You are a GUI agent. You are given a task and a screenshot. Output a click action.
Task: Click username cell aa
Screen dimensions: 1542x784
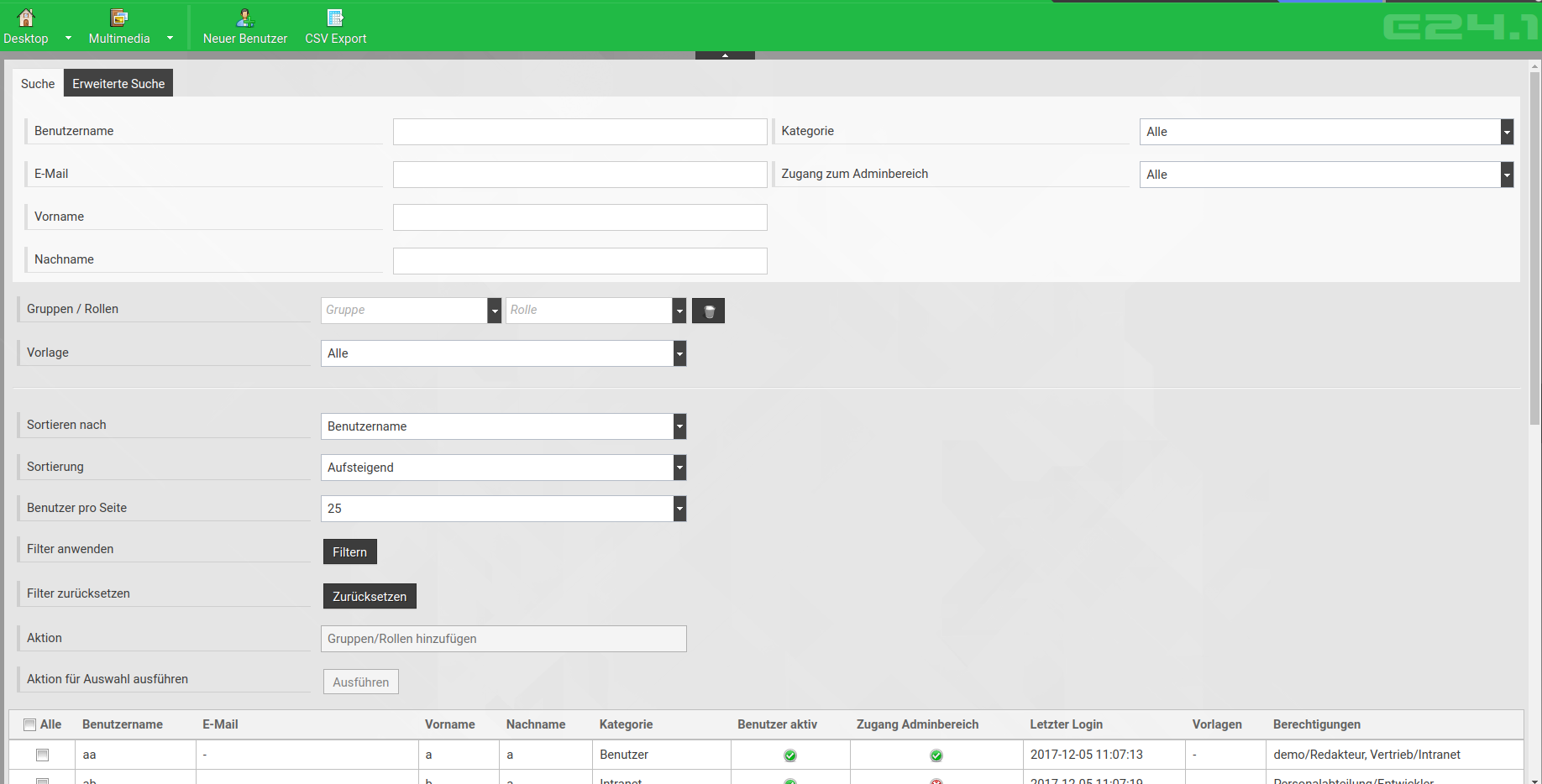click(x=90, y=755)
